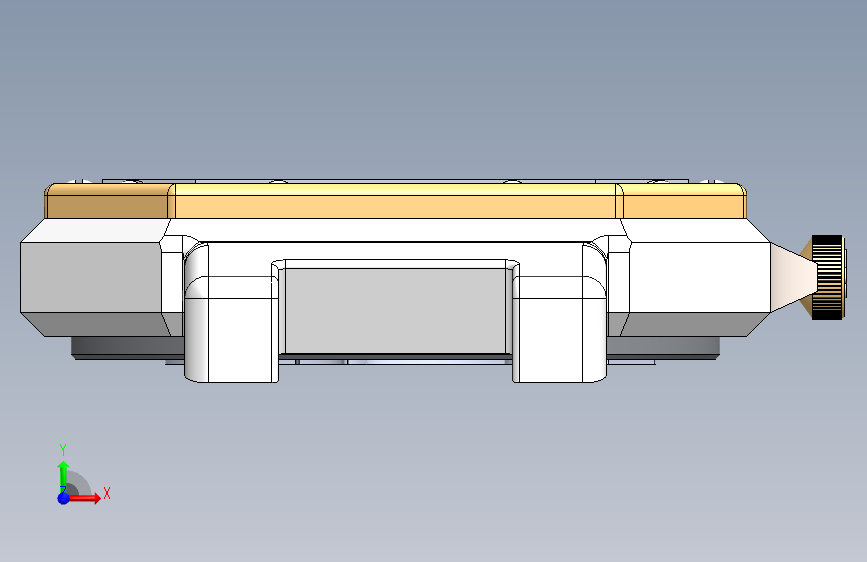The height and width of the screenshot is (562, 867).
Task: Select the gray recessed center panel
Action: 395,310
